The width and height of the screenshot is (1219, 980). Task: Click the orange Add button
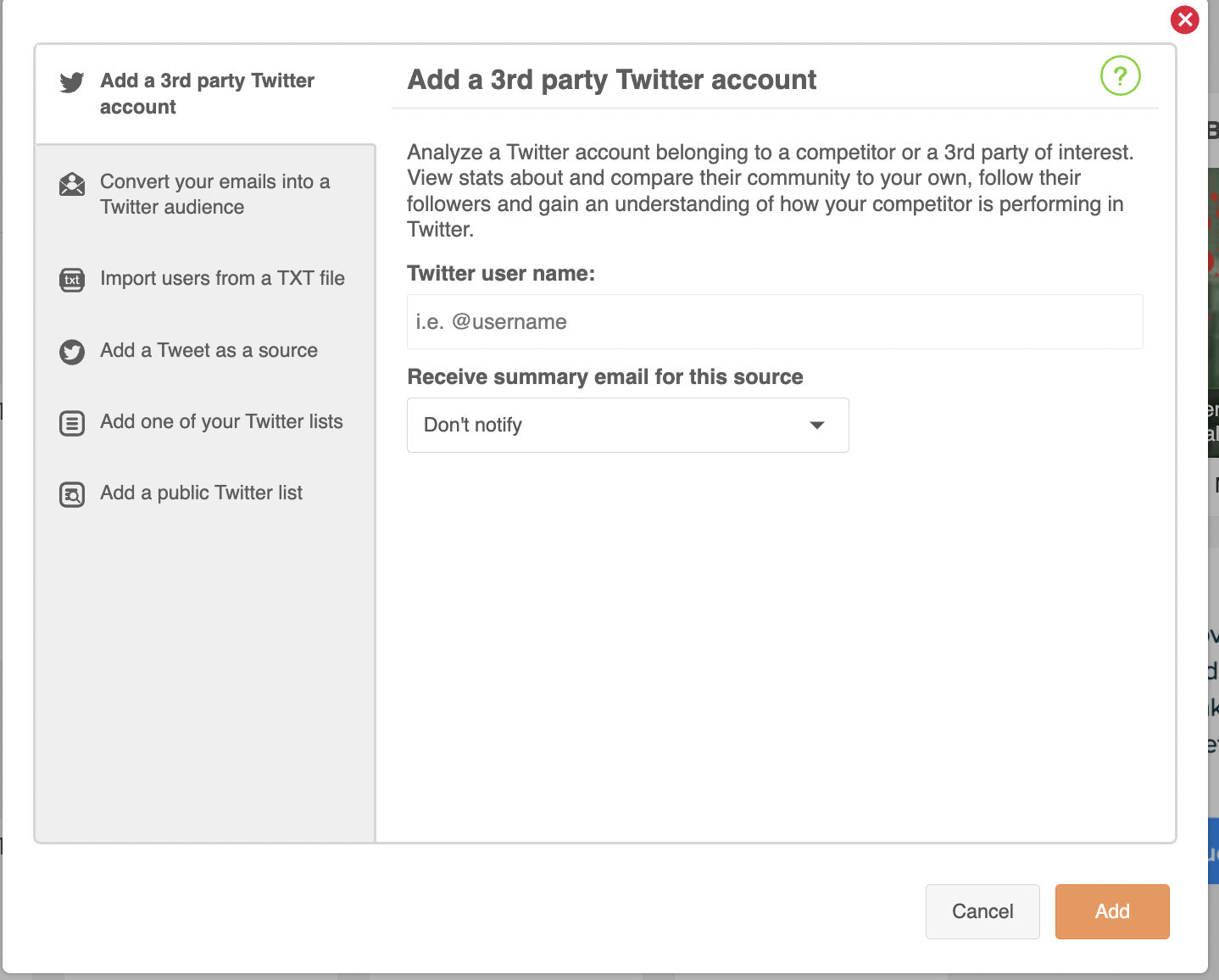pos(1112,911)
